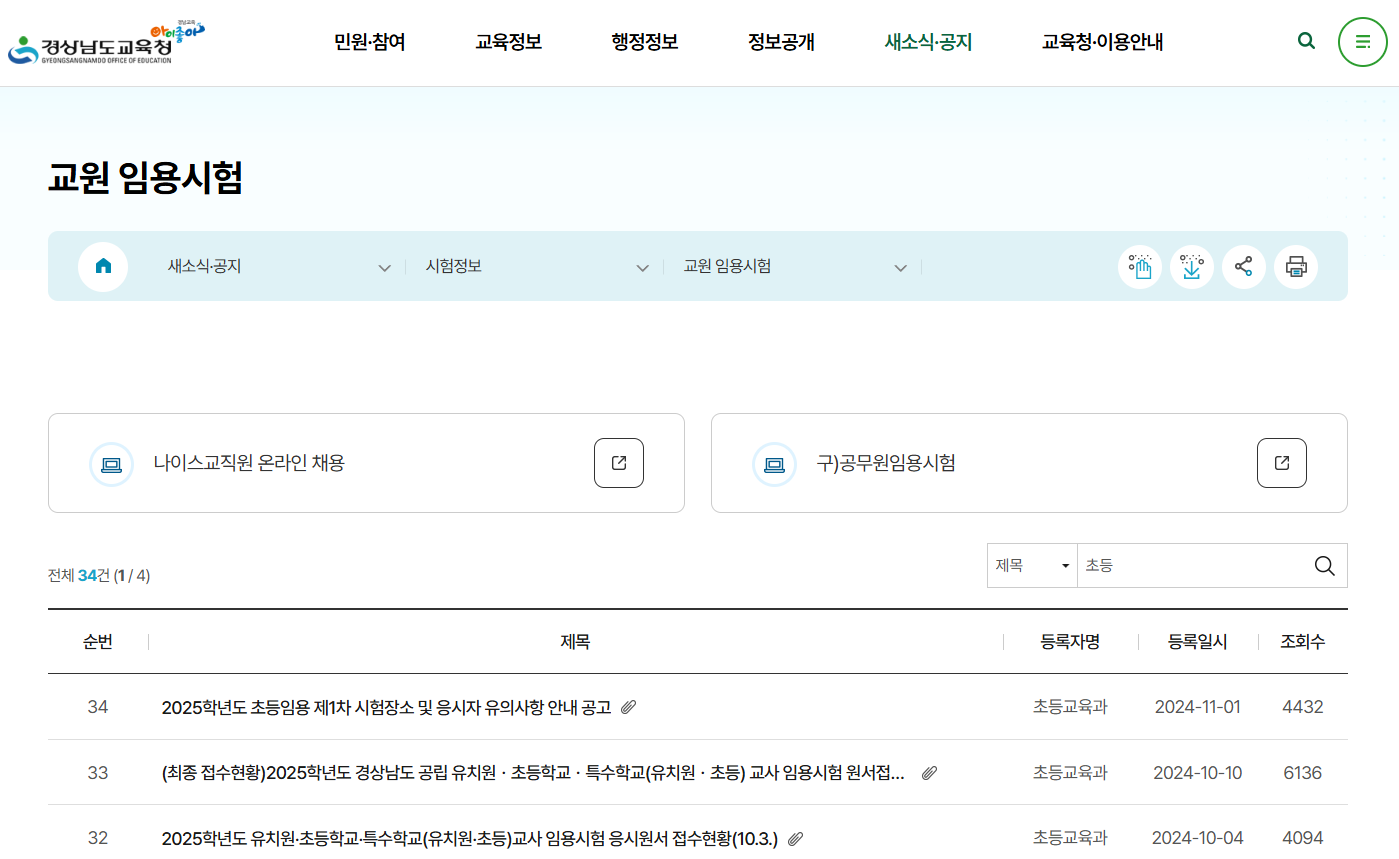Expand the 새소식·공지 breadcrumb dropdown
Image resolution: width=1399 pixels, height=859 pixels.
[384, 267]
